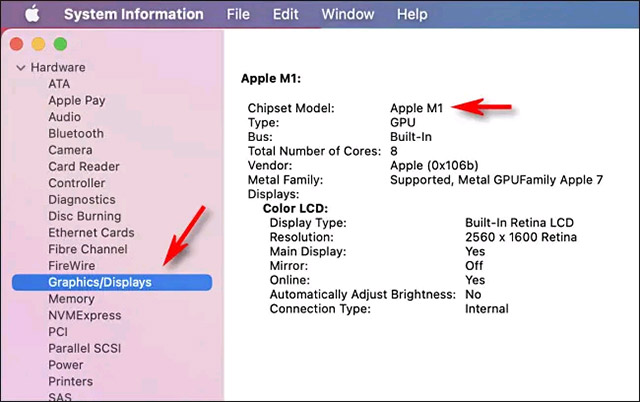Select NVMExpress in the sidebar

84,315
